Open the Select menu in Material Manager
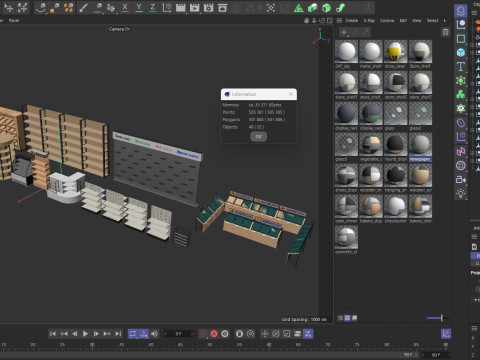 pyautogui.click(x=433, y=21)
